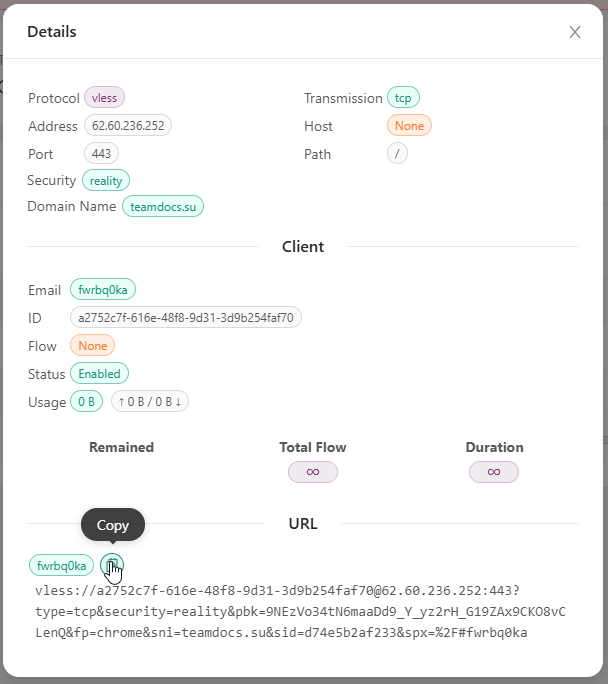
Task: Click the upload/download usage tag
Action: pyautogui.click(x=150, y=402)
